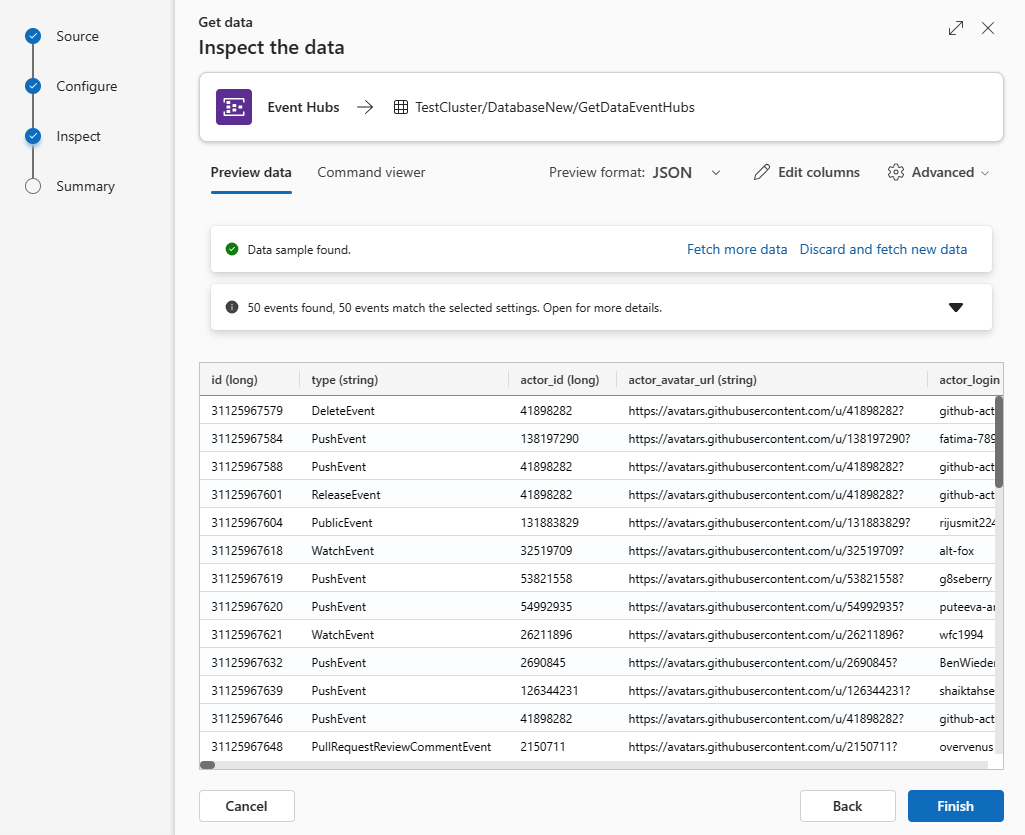Expand the events found details arrow
Viewport: 1025px width, 835px height.
click(x=956, y=307)
